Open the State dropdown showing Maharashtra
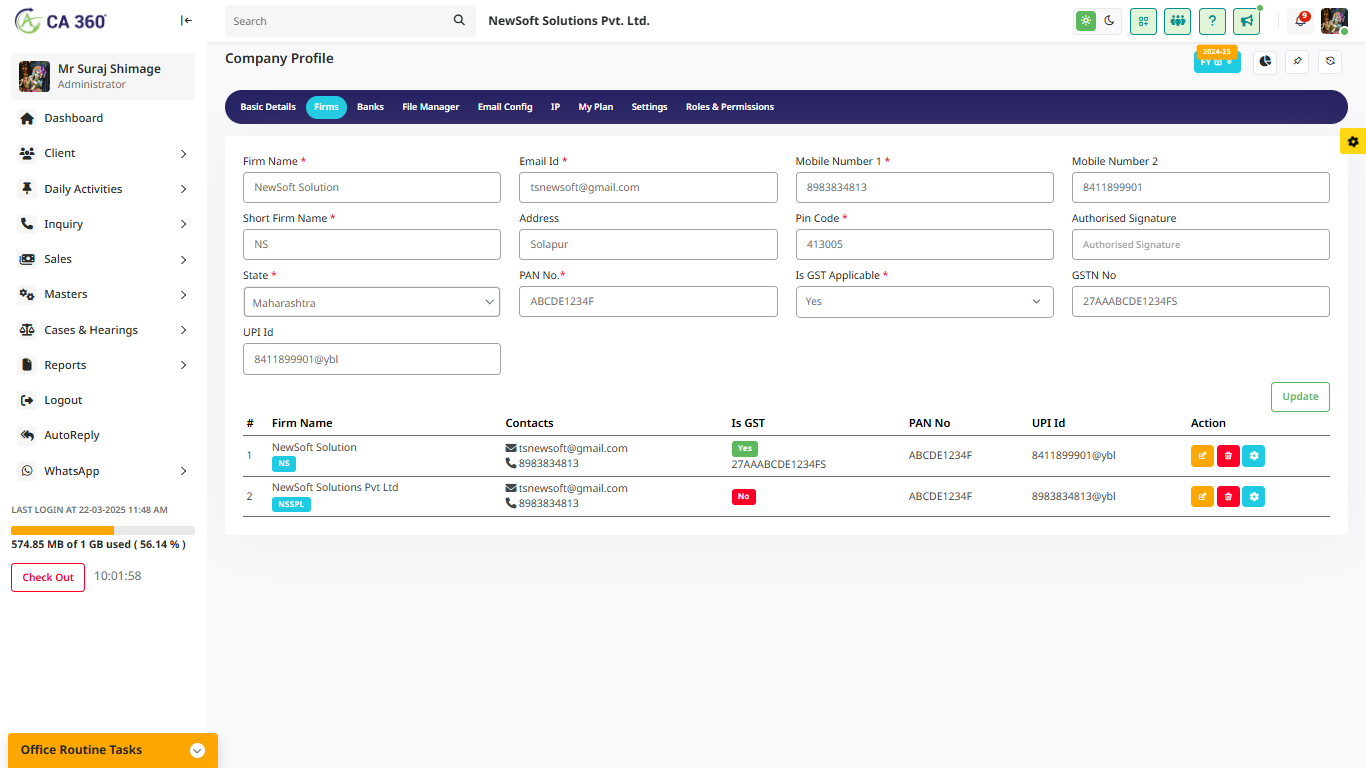Viewport: 1366px width, 768px height. (x=372, y=302)
